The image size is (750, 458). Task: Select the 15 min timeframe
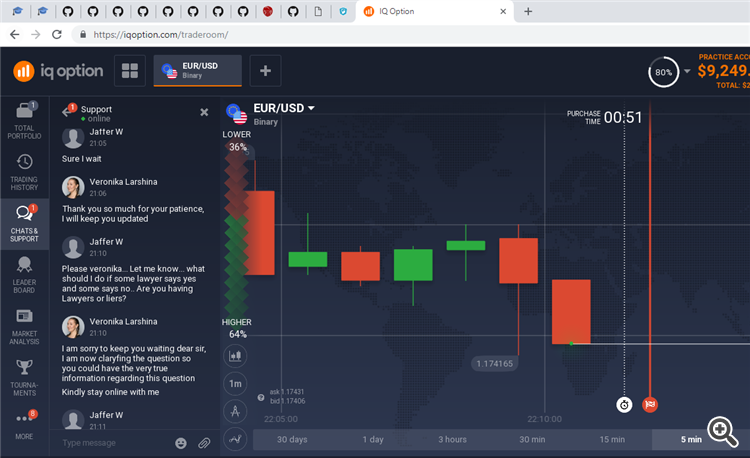tap(612, 439)
